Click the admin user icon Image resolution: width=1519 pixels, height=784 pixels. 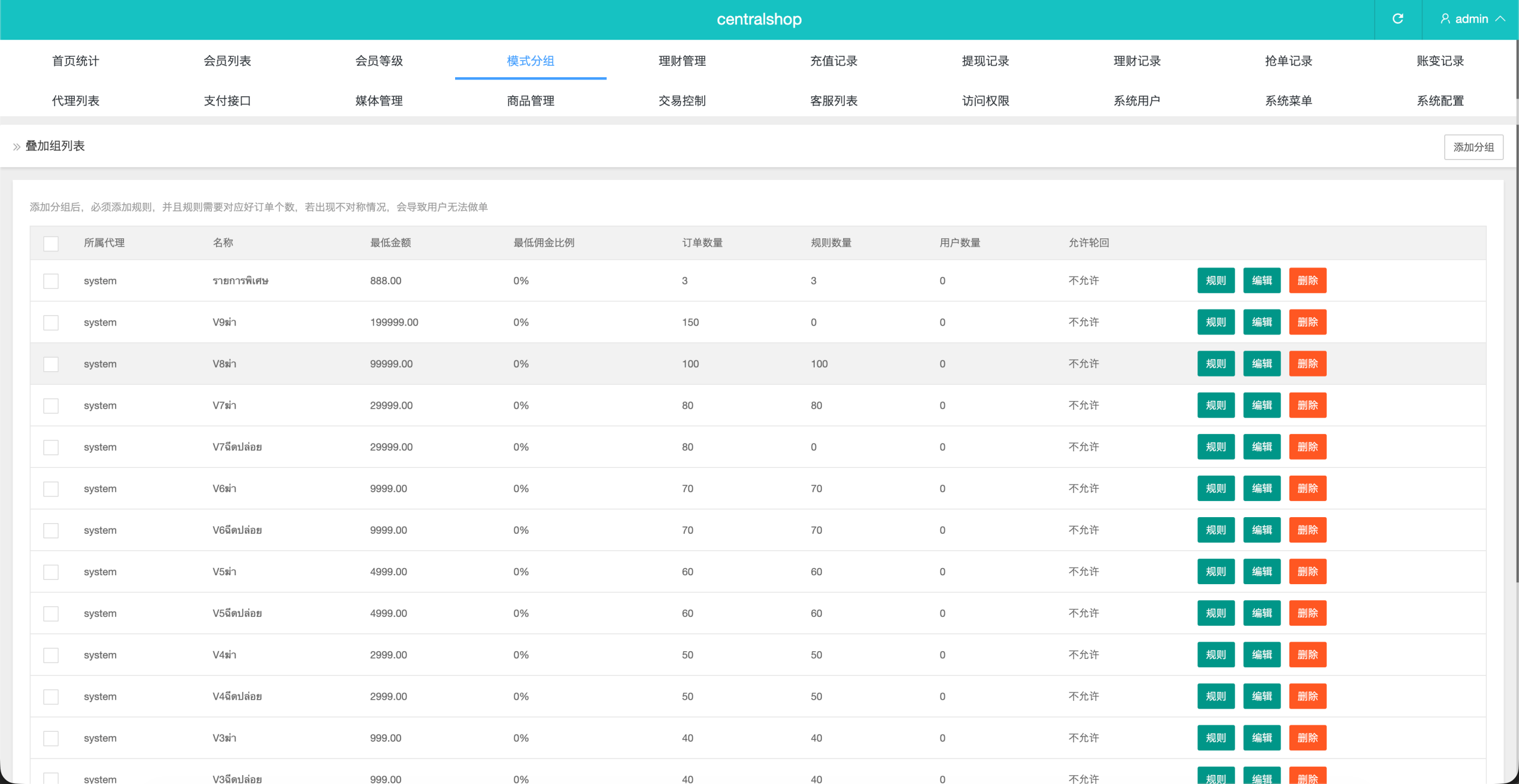pos(1445,19)
